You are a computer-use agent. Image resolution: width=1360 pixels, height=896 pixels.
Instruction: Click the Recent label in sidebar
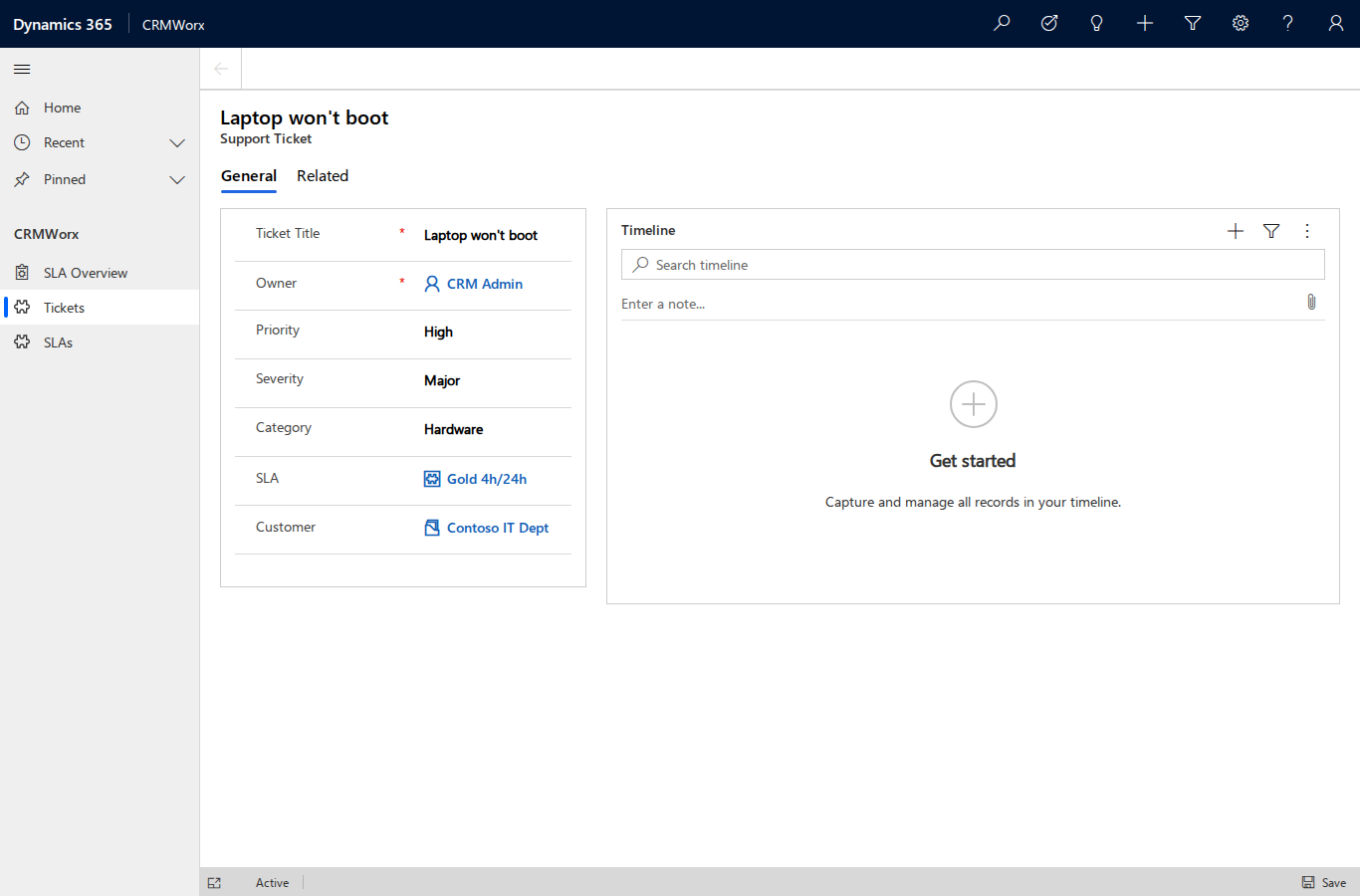pyautogui.click(x=64, y=143)
